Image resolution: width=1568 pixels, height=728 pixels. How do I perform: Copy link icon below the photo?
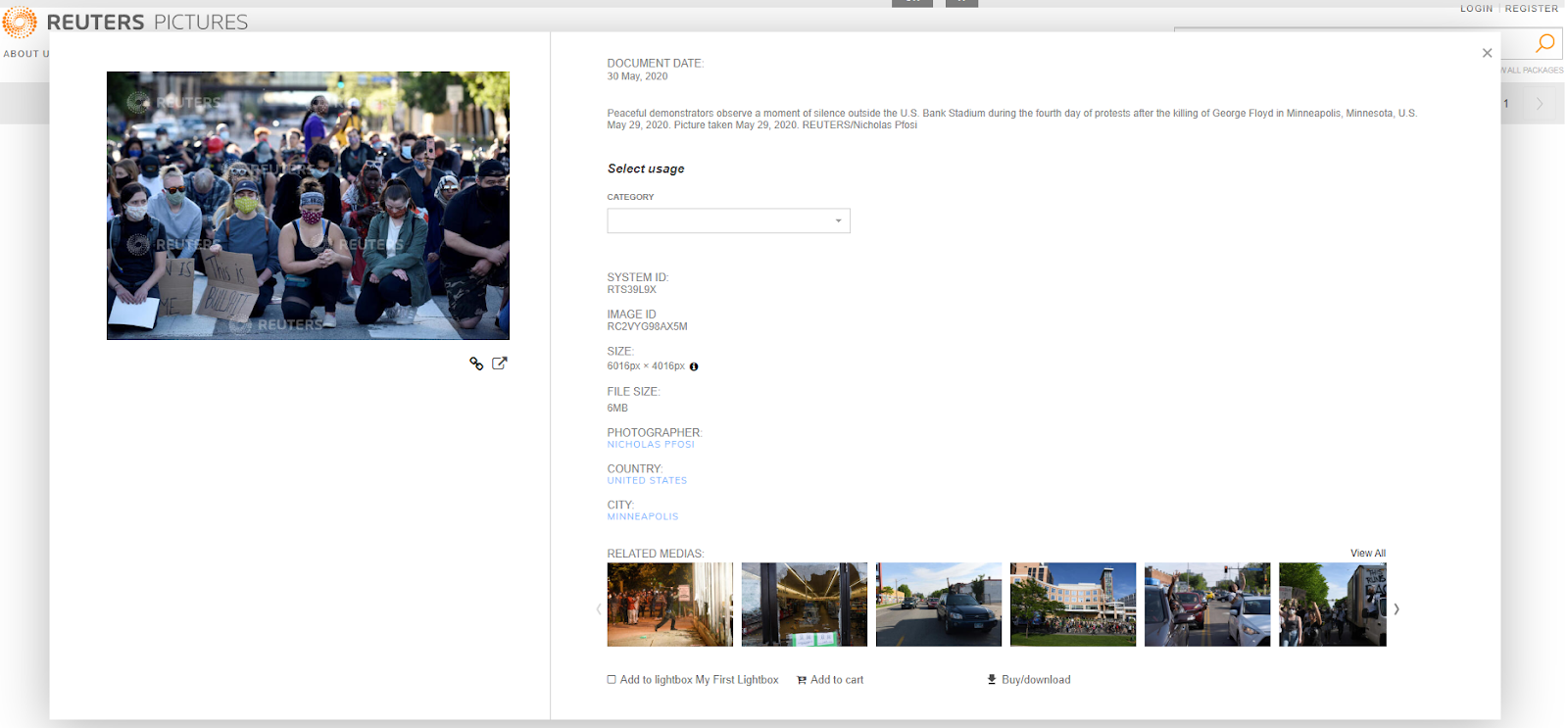coord(476,364)
